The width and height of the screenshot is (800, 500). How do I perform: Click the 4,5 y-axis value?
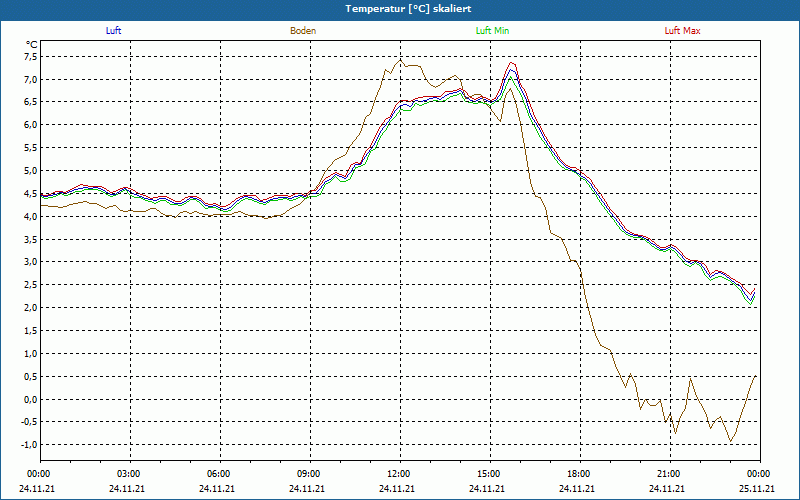pyautogui.click(x=31, y=194)
